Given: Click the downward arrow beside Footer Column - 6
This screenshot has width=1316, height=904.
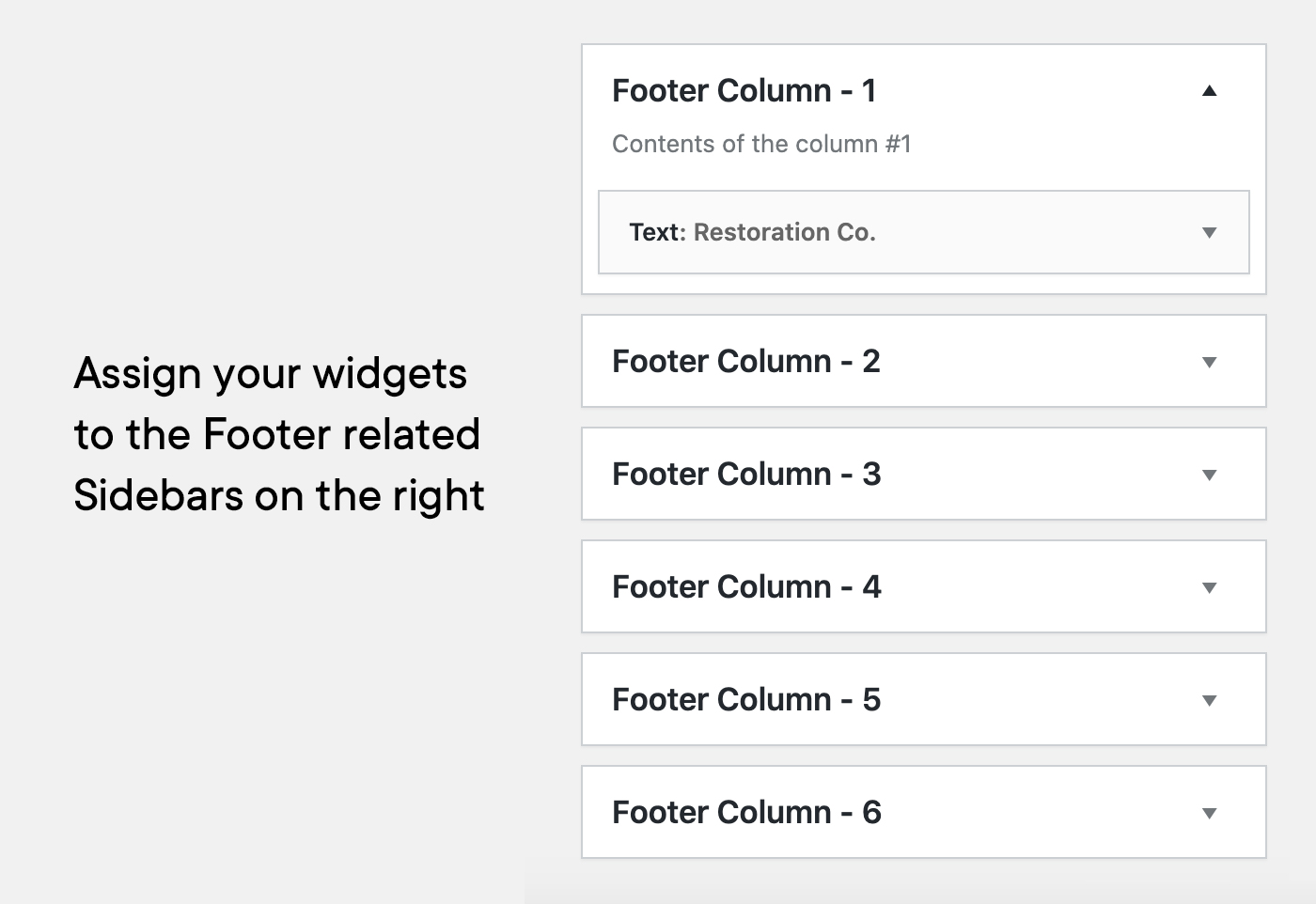Looking at the screenshot, I should tap(1209, 812).
